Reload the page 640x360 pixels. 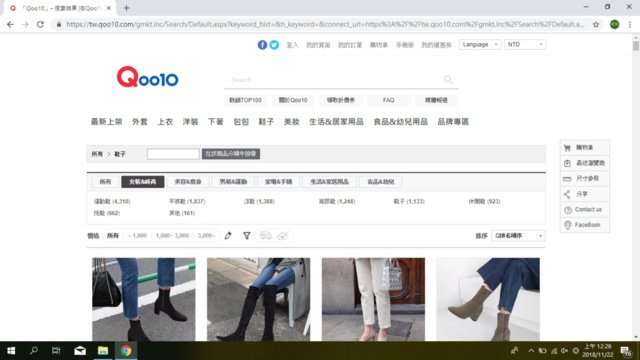coord(40,24)
